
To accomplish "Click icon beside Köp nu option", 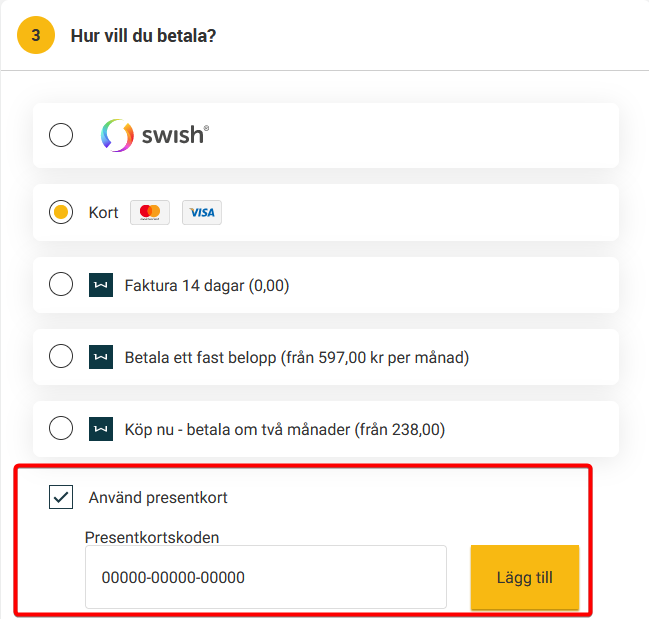I will pyautogui.click(x=101, y=429).
